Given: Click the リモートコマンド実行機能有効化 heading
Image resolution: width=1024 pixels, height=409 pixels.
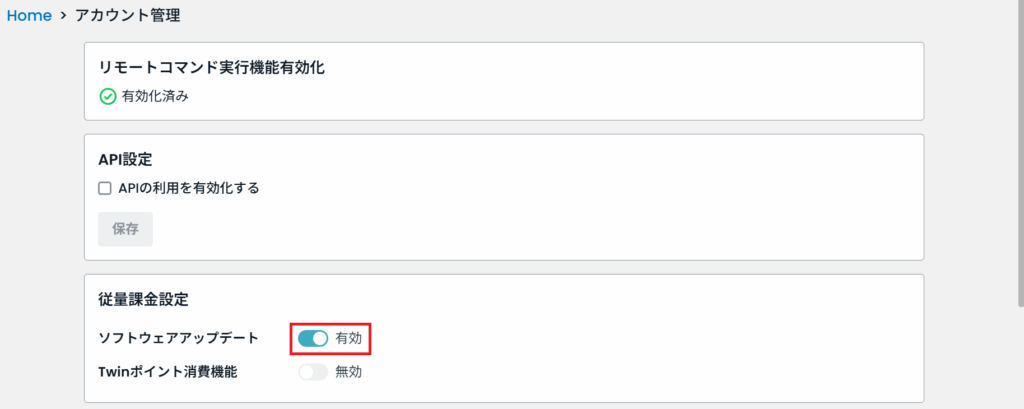Looking at the screenshot, I should (212, 68).
